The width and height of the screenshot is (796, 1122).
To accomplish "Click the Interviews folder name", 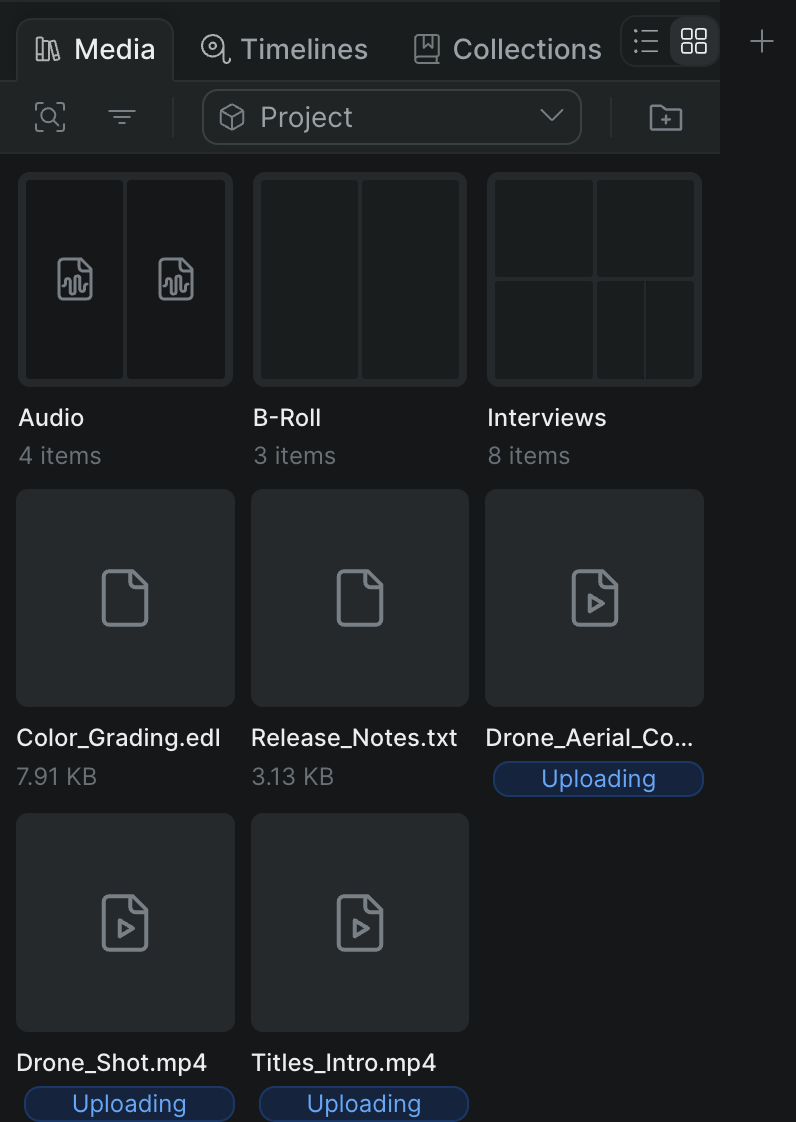I will point(547,418).
